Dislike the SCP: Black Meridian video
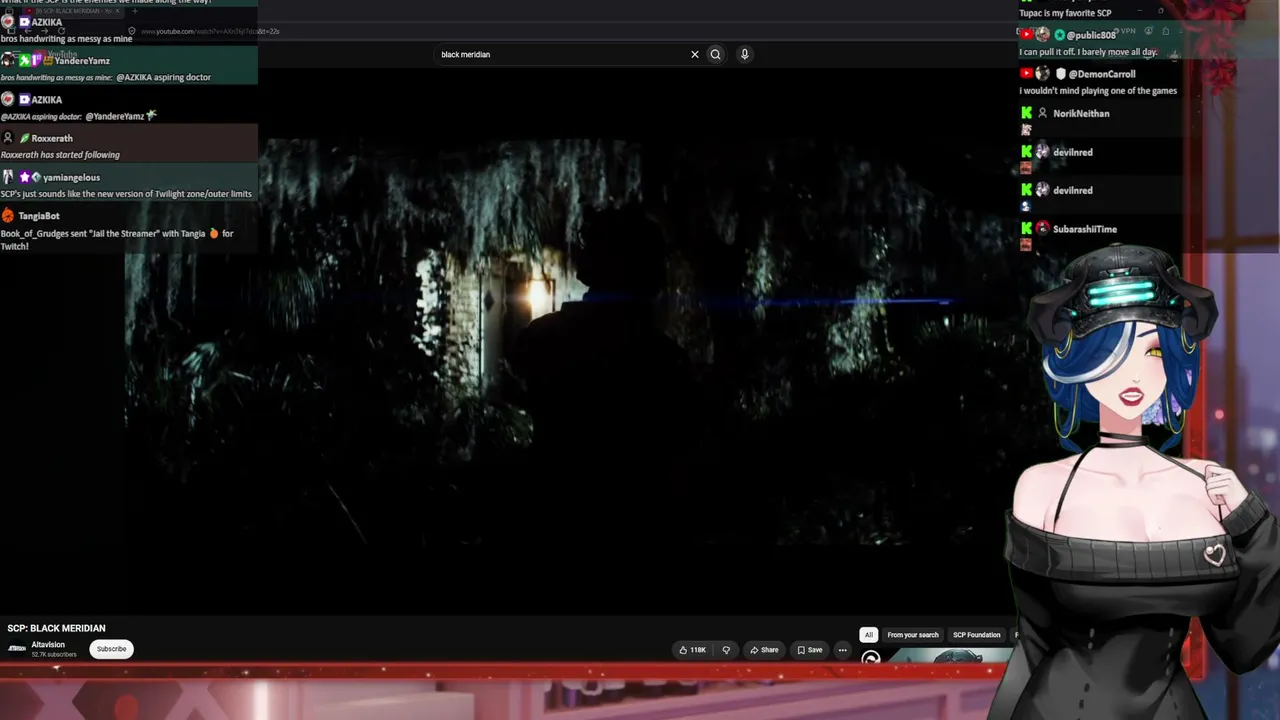This screenshot has height=720, width=1280. pyautogui.click(x=726, y=650)
